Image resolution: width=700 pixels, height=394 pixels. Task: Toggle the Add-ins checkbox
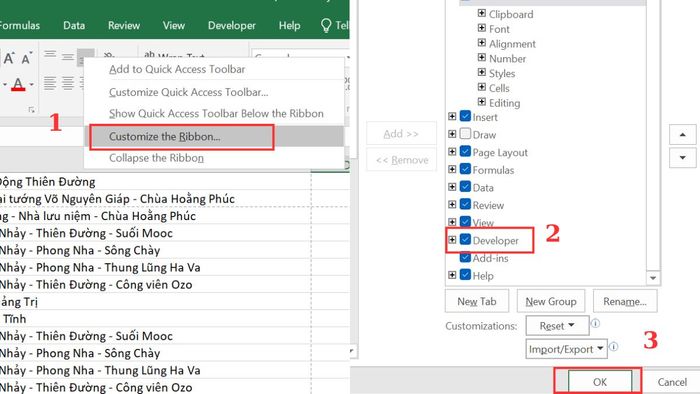point(465,257)
